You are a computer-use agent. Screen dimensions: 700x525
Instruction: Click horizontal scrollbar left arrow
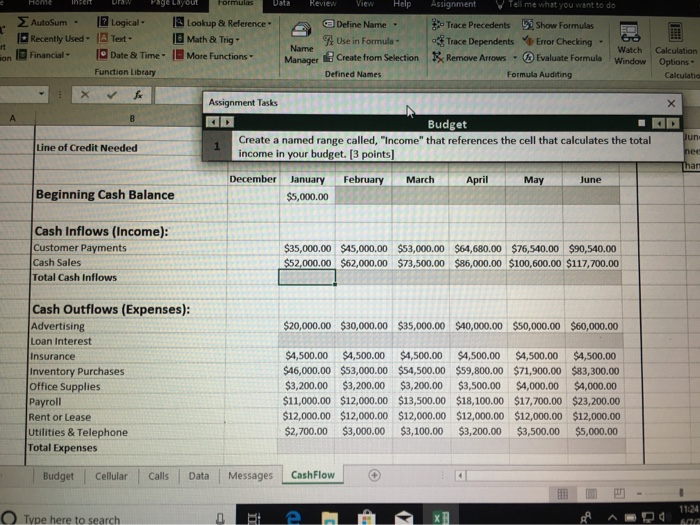tap(460, 475)
